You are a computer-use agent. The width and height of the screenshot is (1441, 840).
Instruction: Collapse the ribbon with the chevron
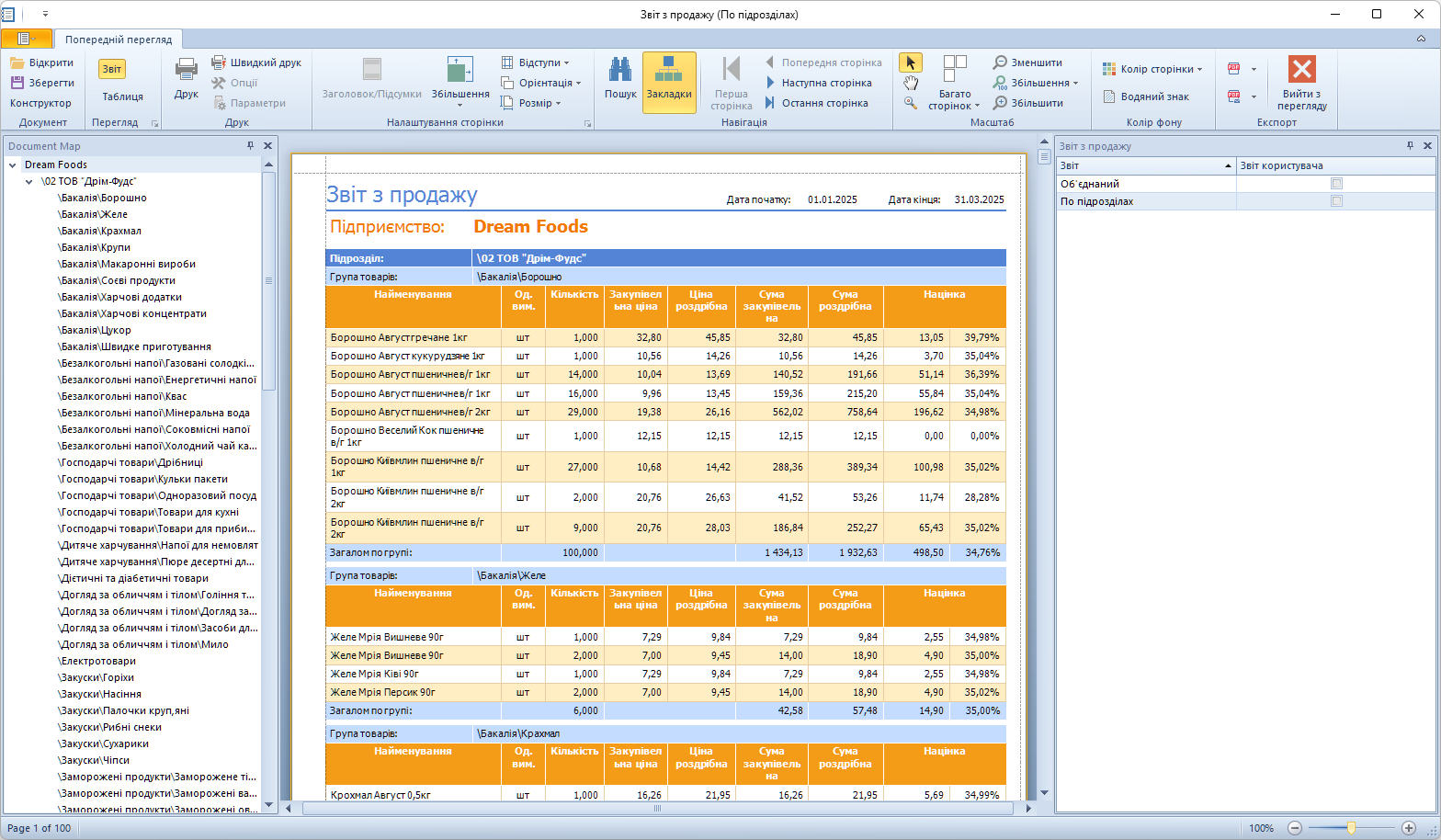1421,39
